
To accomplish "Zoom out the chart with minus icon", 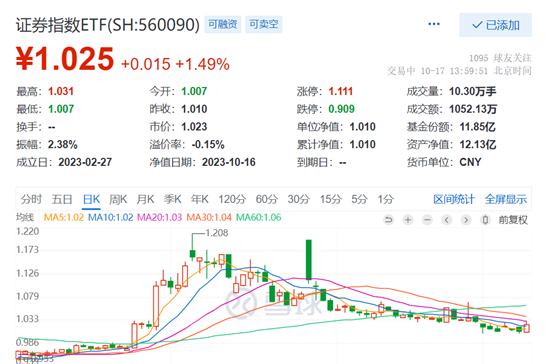I will tap(427, 220).
